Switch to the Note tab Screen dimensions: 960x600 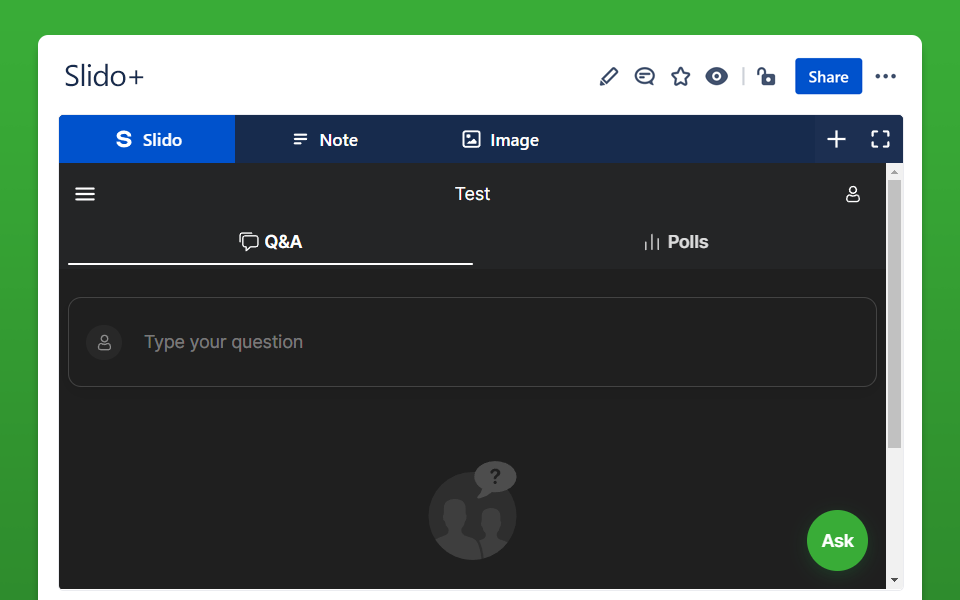point(325,140)
